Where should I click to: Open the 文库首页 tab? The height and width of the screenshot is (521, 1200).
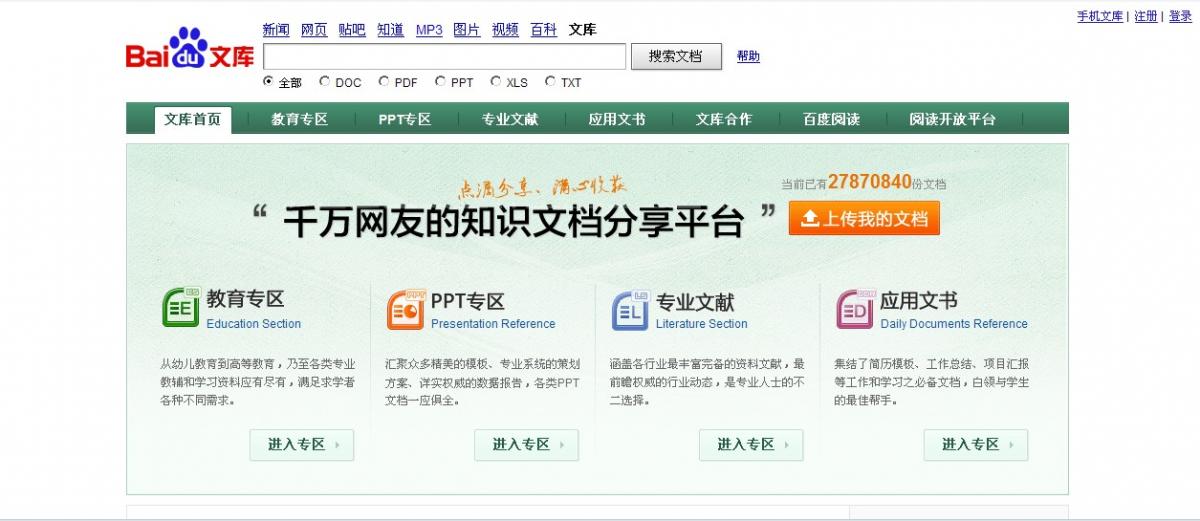click(x=193, y=120)
